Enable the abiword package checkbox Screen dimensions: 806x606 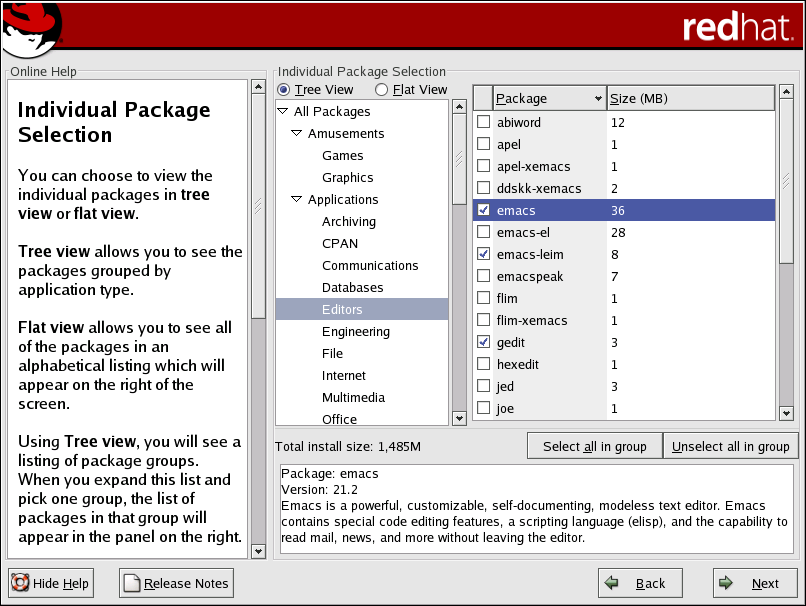tap(484, 122)
